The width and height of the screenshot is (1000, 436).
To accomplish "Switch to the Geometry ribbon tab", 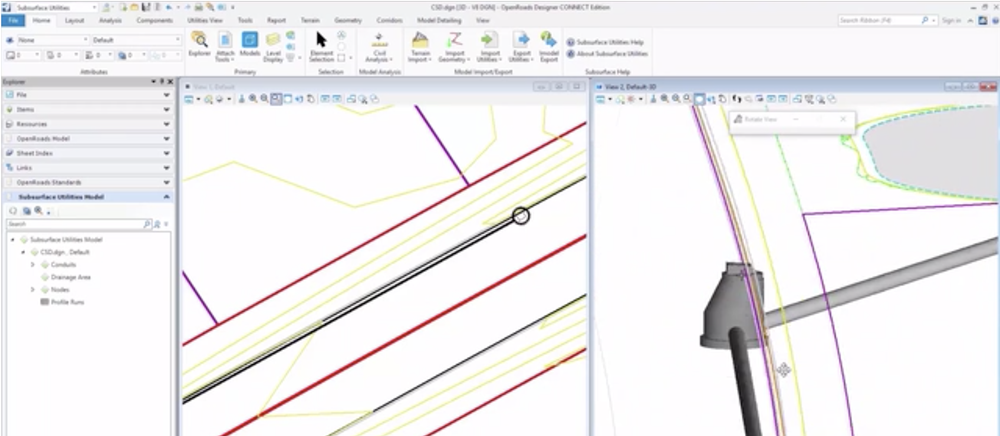I will coord(348,20).
